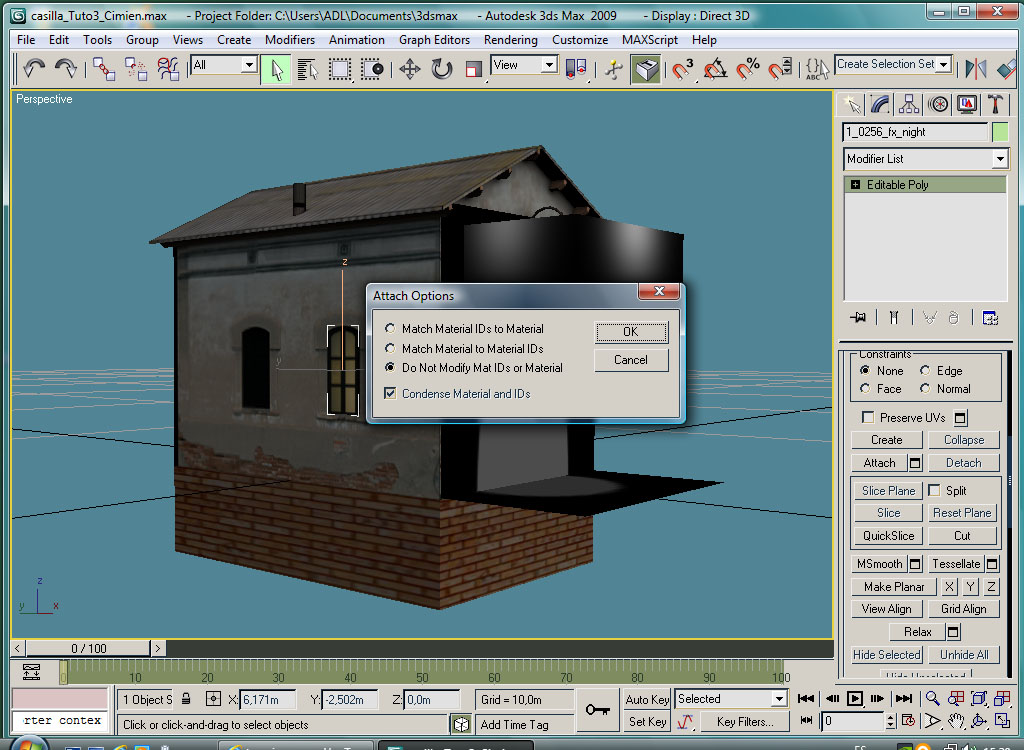Image resolution: width=1024 pixels, height=750 pixels.
Task: Select the Edge constraint radio button
Action: pos(925,371)
